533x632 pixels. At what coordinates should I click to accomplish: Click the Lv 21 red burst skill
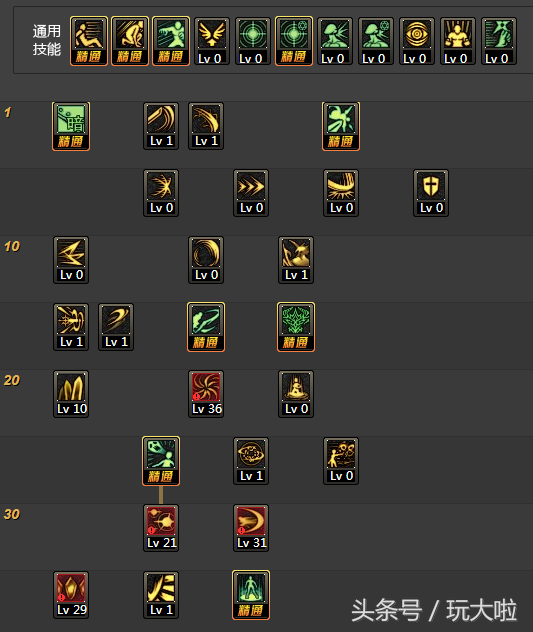click(161, 528)
